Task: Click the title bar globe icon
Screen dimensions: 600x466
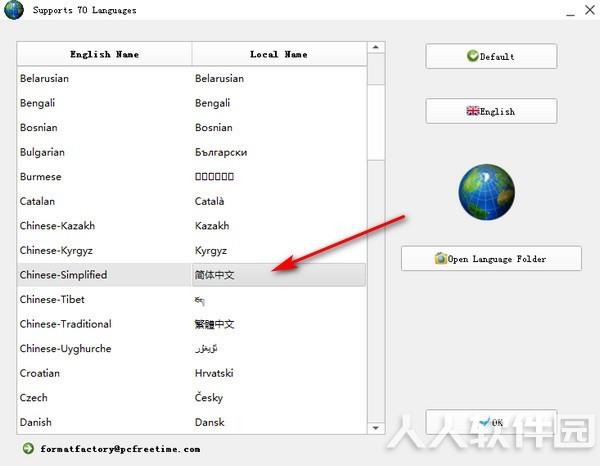Action: click(14, 10)
